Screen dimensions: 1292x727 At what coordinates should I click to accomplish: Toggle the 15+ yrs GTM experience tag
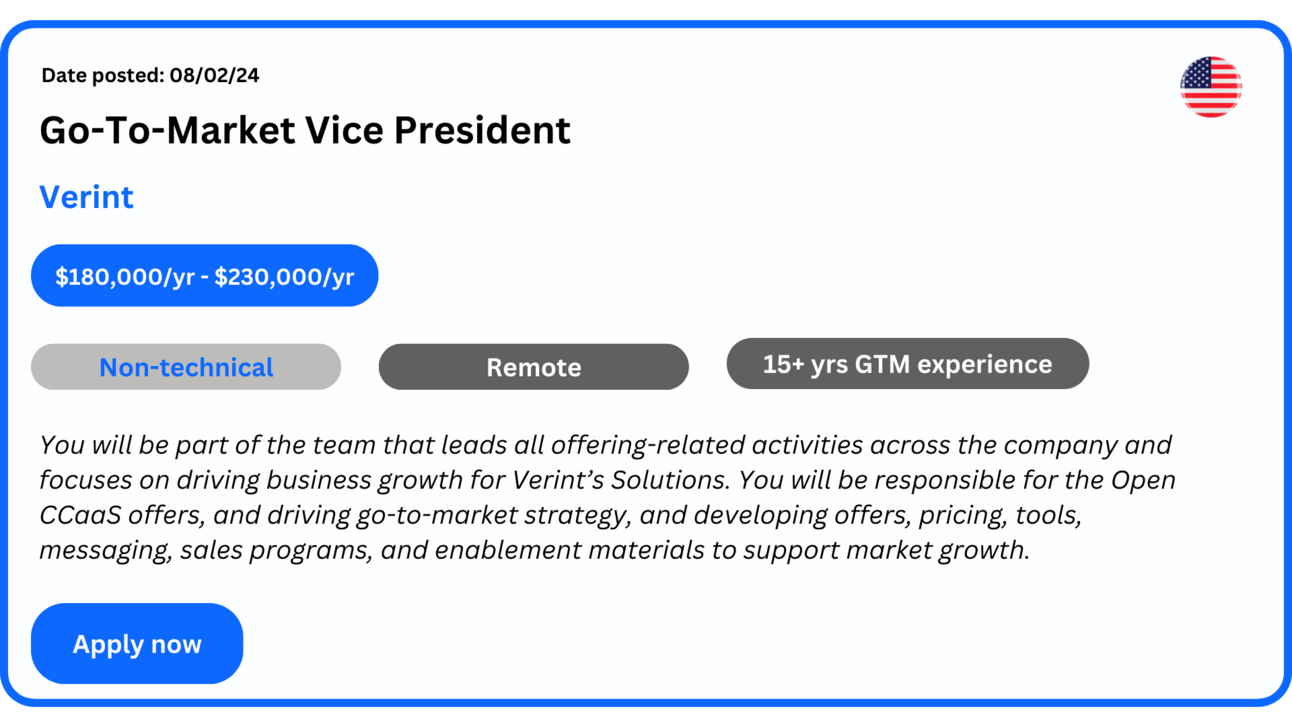[x=907, y=364]
